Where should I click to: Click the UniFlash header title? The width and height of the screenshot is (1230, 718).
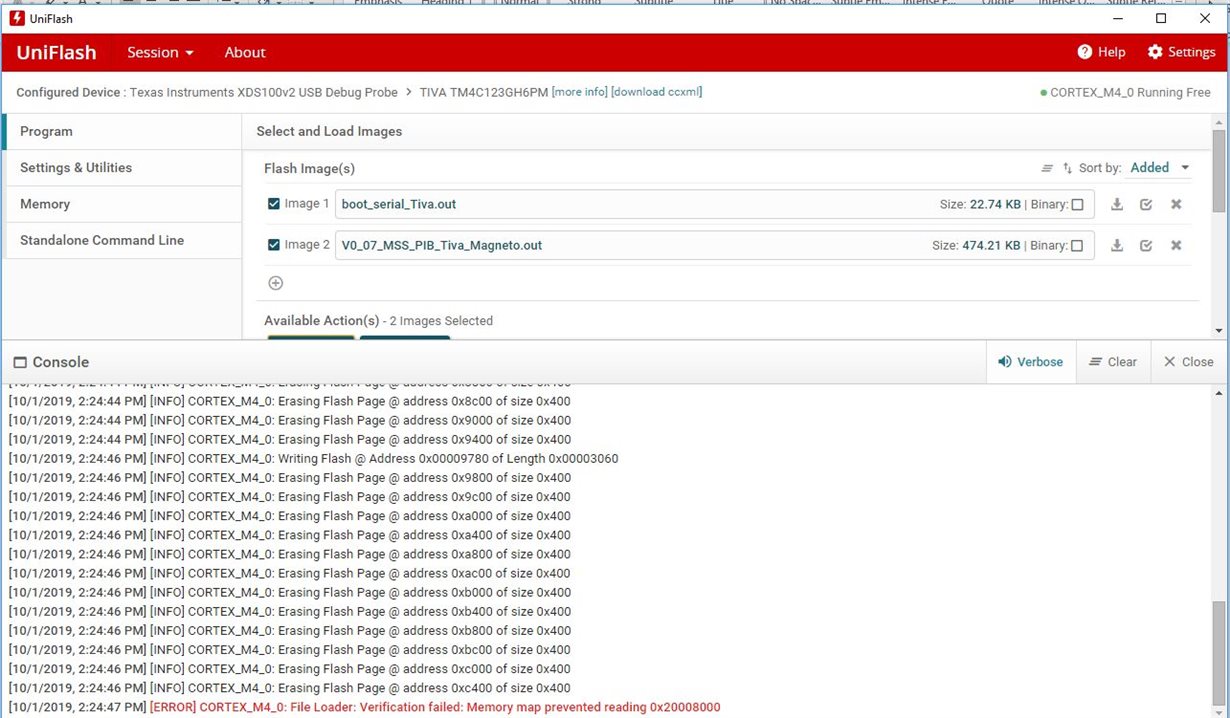click(x=56, y=52)
